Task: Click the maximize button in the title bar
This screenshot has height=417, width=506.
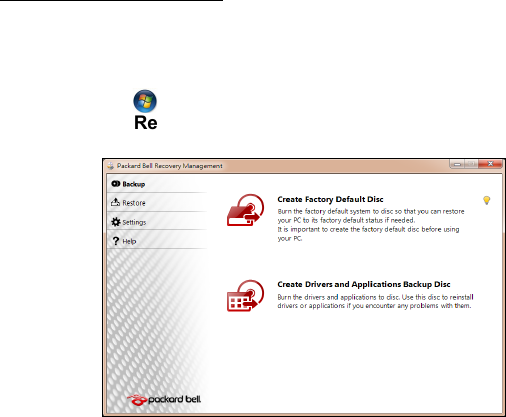Action: [x=471, y=164]
